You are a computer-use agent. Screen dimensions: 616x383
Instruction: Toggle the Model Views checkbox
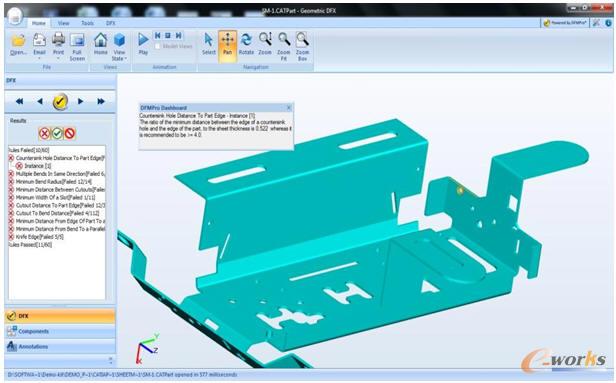point(158,46)
